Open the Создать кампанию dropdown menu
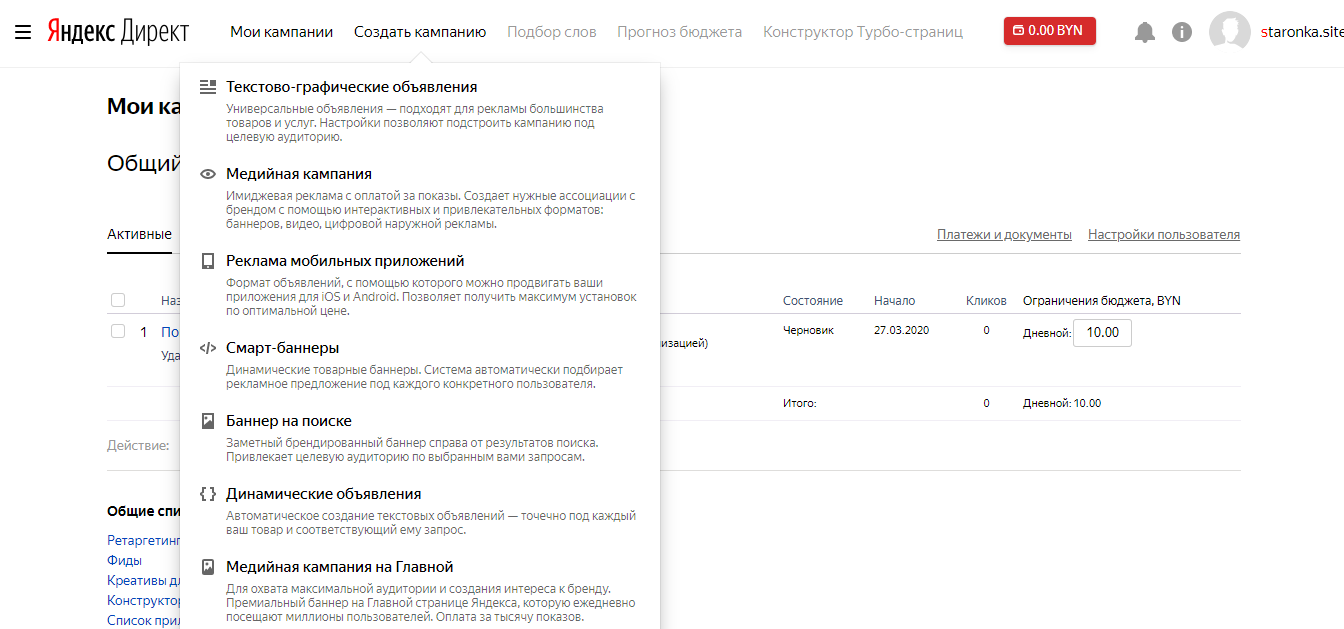The height and width of the screenshot is (629, 1344). [x=420, y=32]
